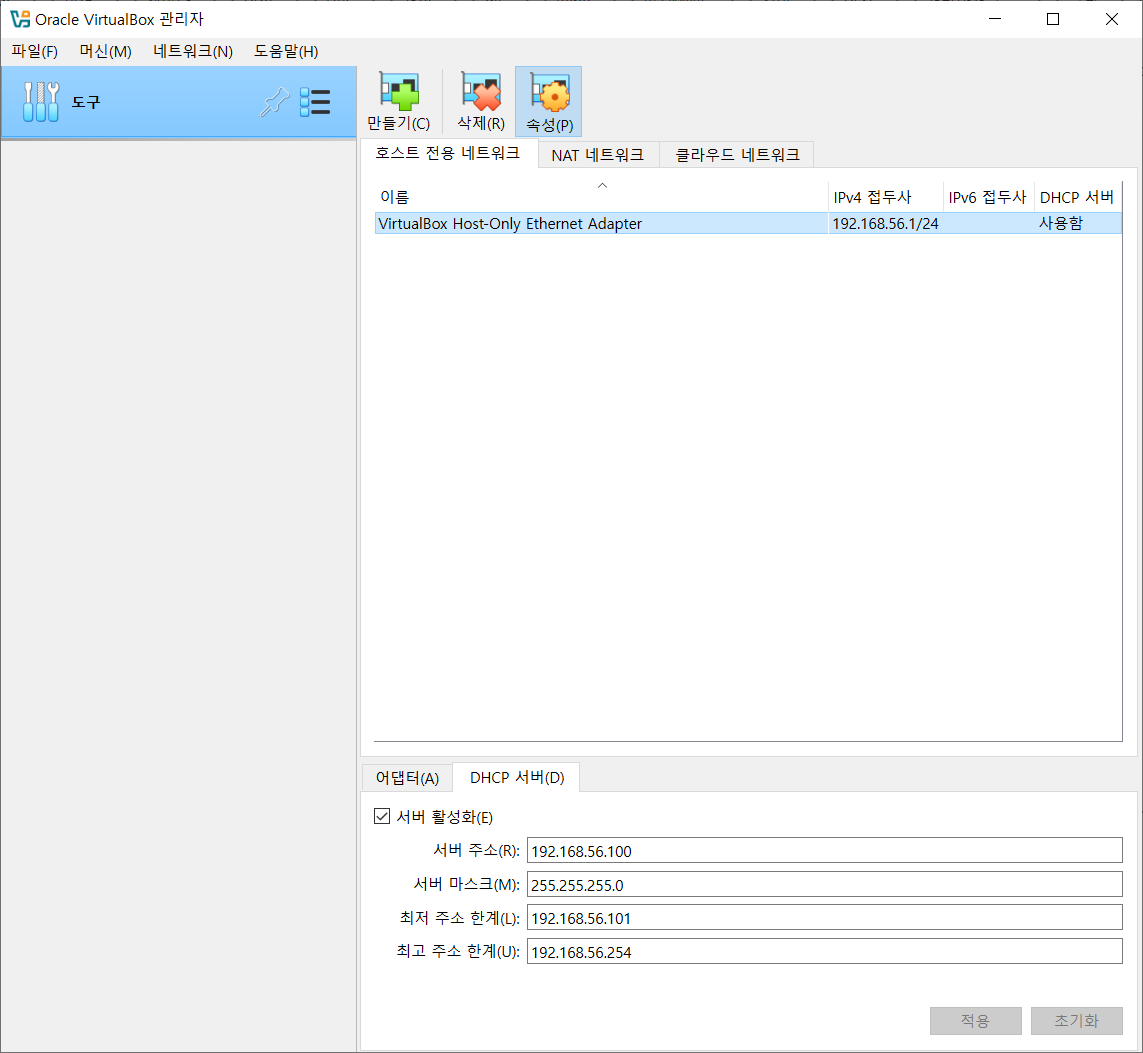
Task: Minimize the VirtualBox window
Action: [995, 19]
